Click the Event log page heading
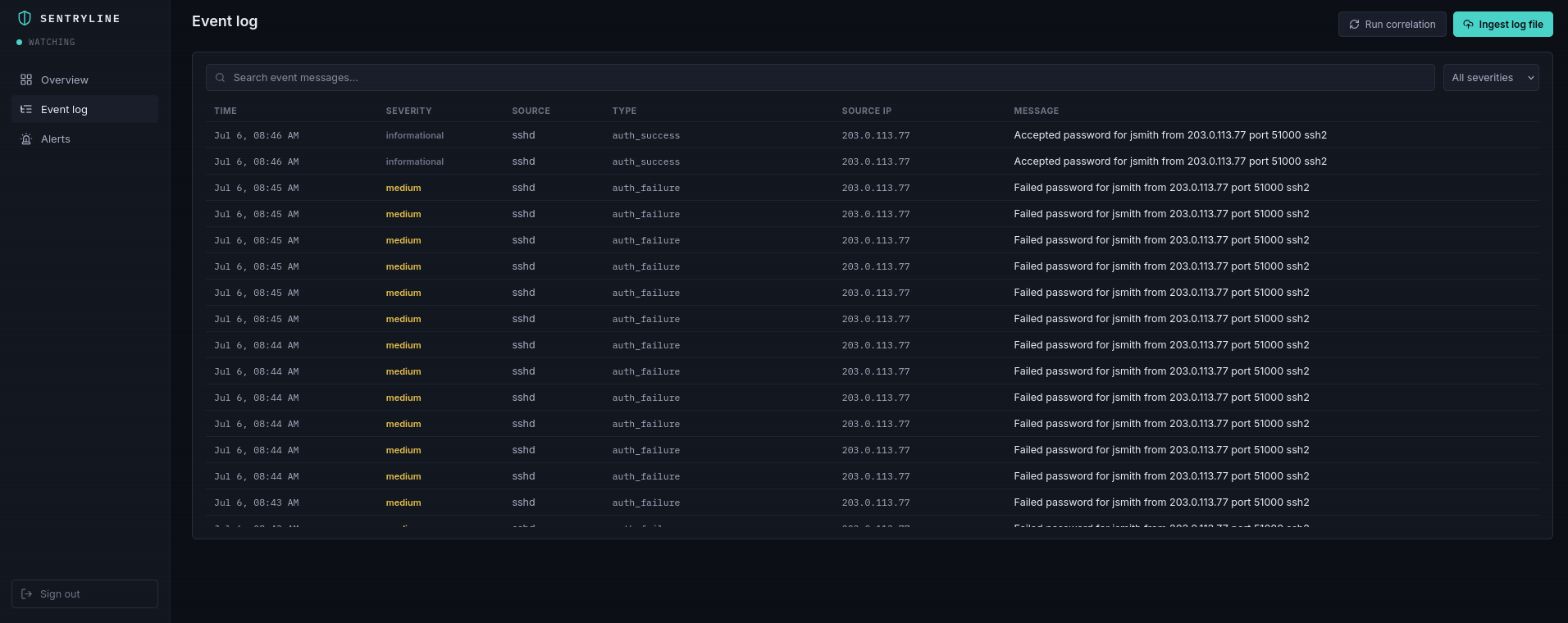1568x623 pixels. (225, 21)
